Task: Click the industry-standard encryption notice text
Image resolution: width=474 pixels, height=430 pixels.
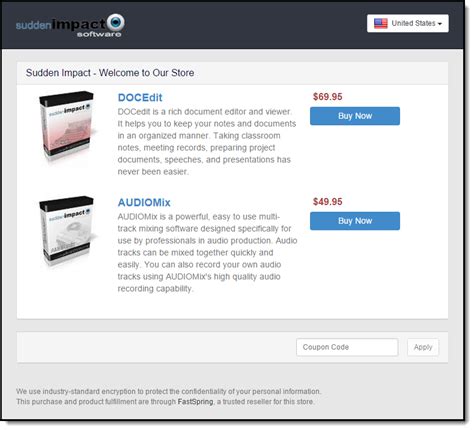Action: coord(169,391)
